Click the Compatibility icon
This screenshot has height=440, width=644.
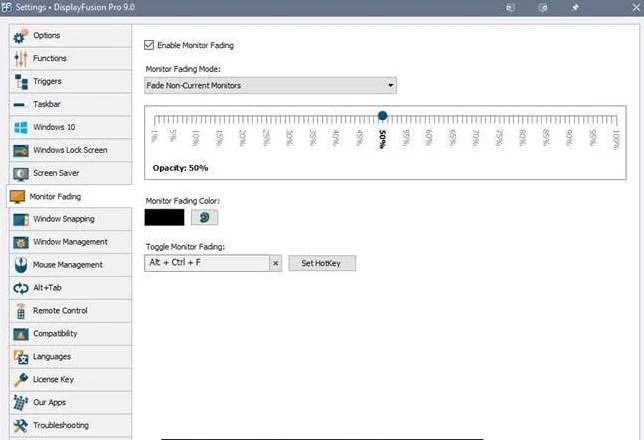click(21, 334)
